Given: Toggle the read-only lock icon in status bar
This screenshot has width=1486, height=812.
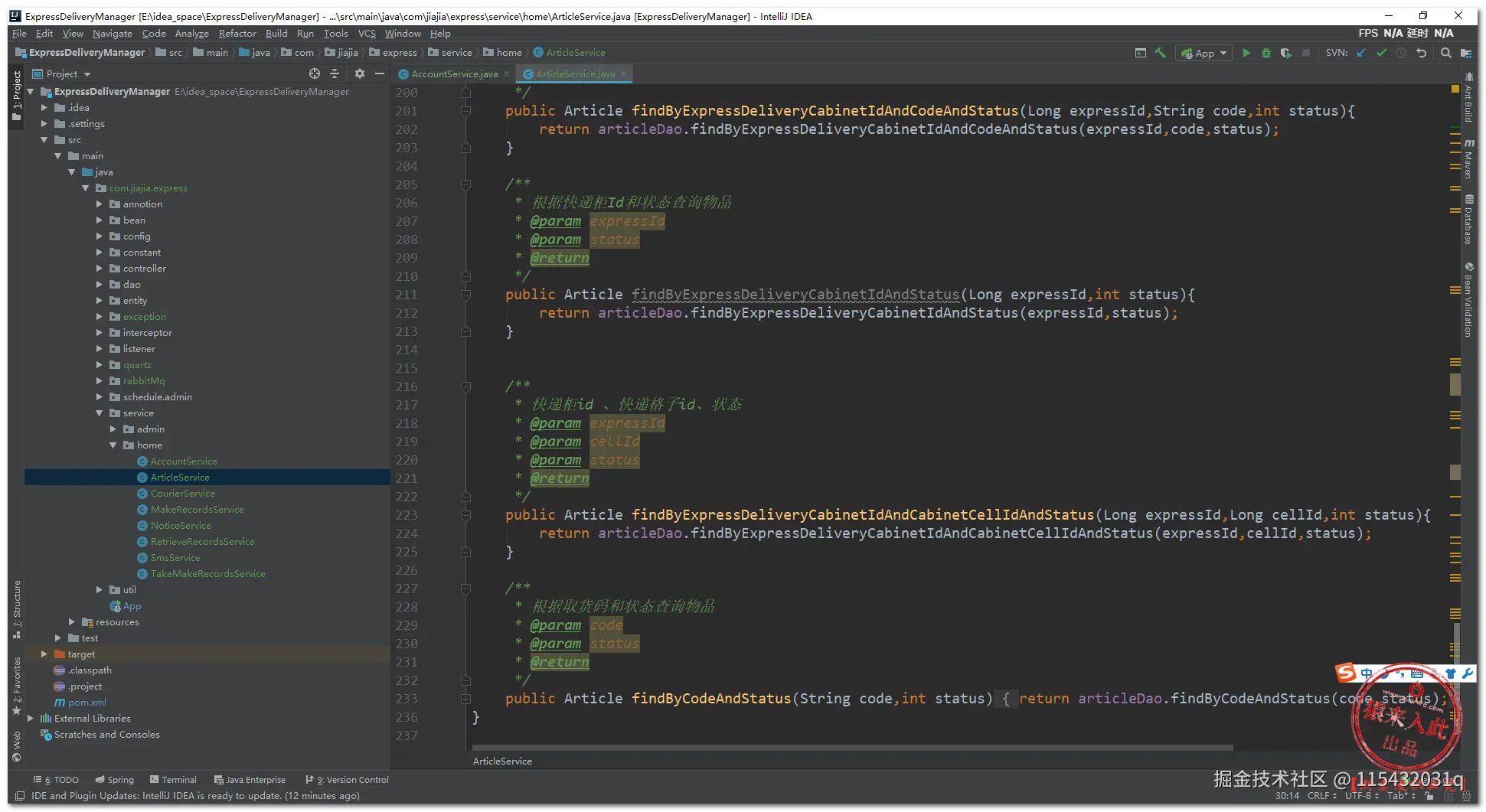Looking at the screenshot, I should point(1429,796).
